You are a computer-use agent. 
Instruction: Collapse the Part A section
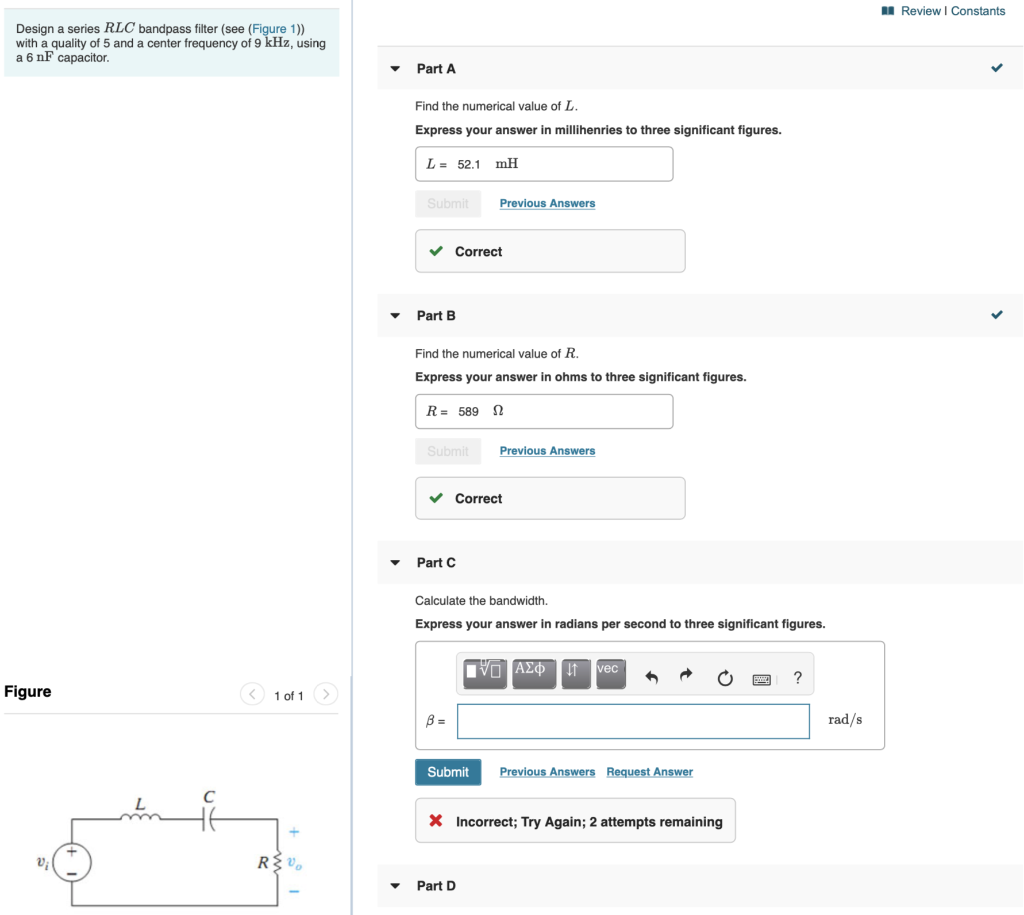point(394,68)
